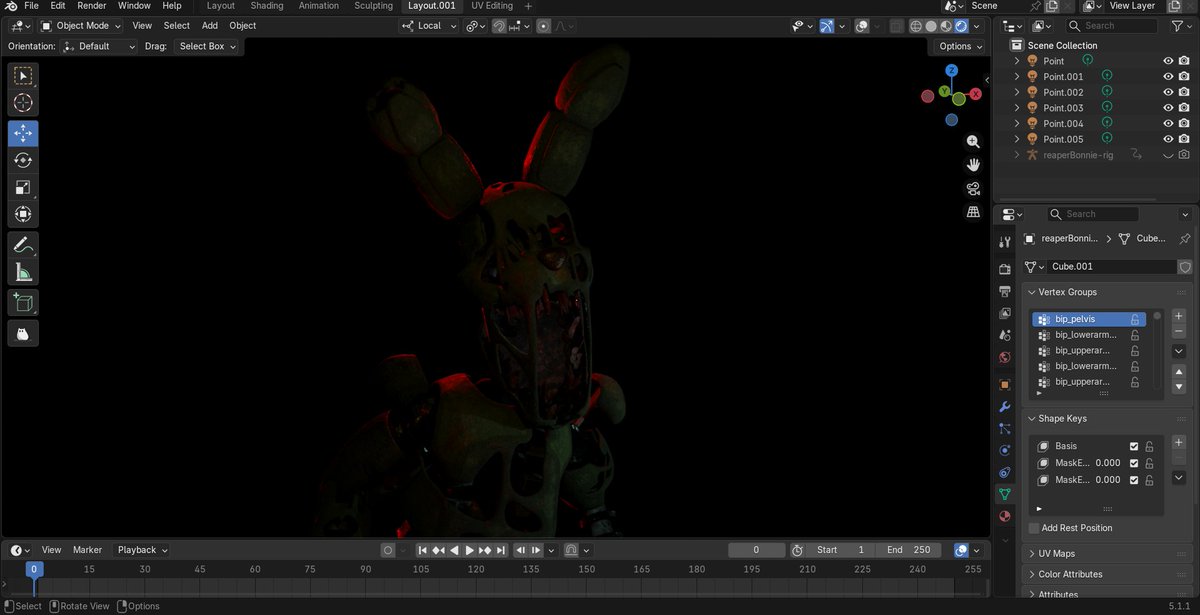Switch to Material Preview shading mode
Viewport: 1200px width, 615px height.
(946, 26)
